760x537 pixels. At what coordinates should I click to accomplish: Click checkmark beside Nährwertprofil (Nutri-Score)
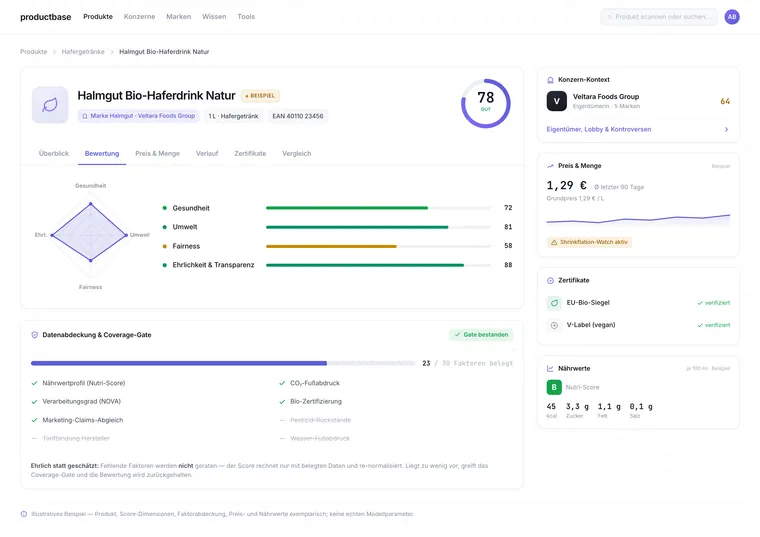(x=34, y=383)
